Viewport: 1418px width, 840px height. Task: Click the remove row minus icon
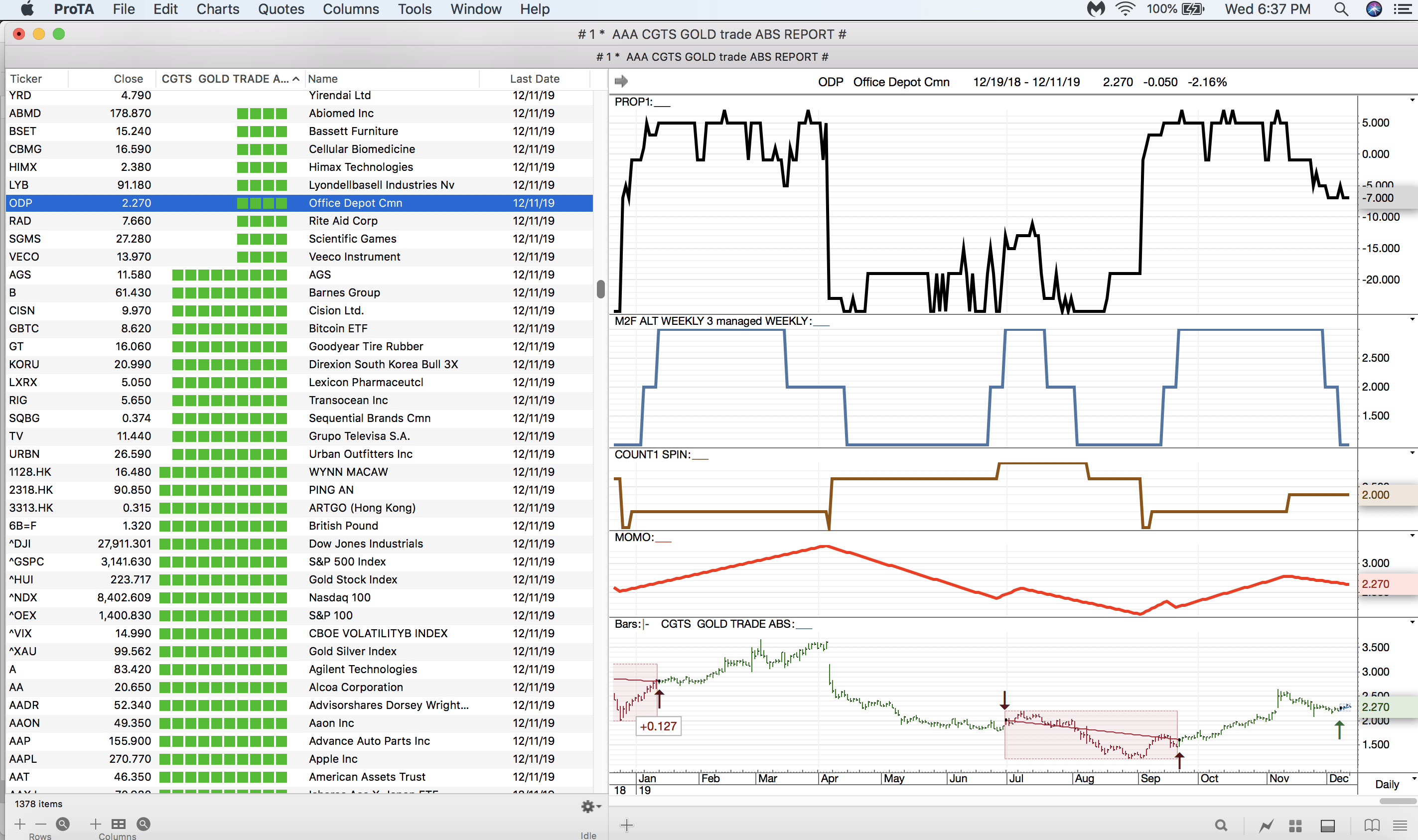click(x=41, y=824)
